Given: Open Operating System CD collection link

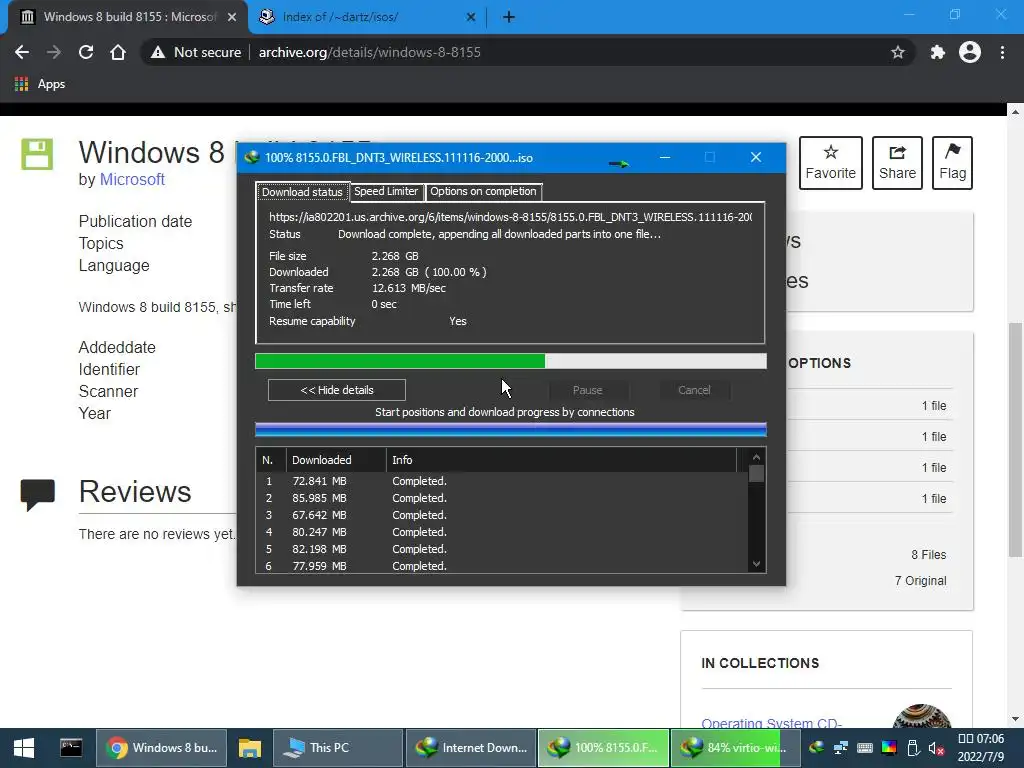Looking at the screenshot, I should (771, 723).
